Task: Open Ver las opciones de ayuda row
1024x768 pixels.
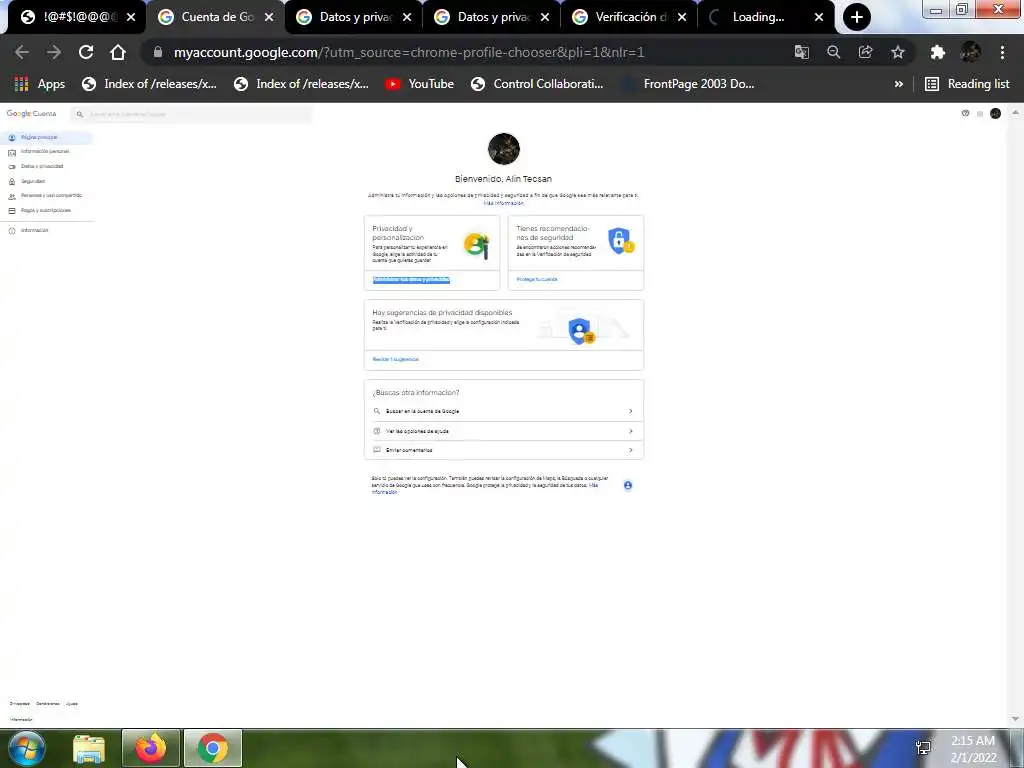Action: pyautogui.click(x=504, y=431)
